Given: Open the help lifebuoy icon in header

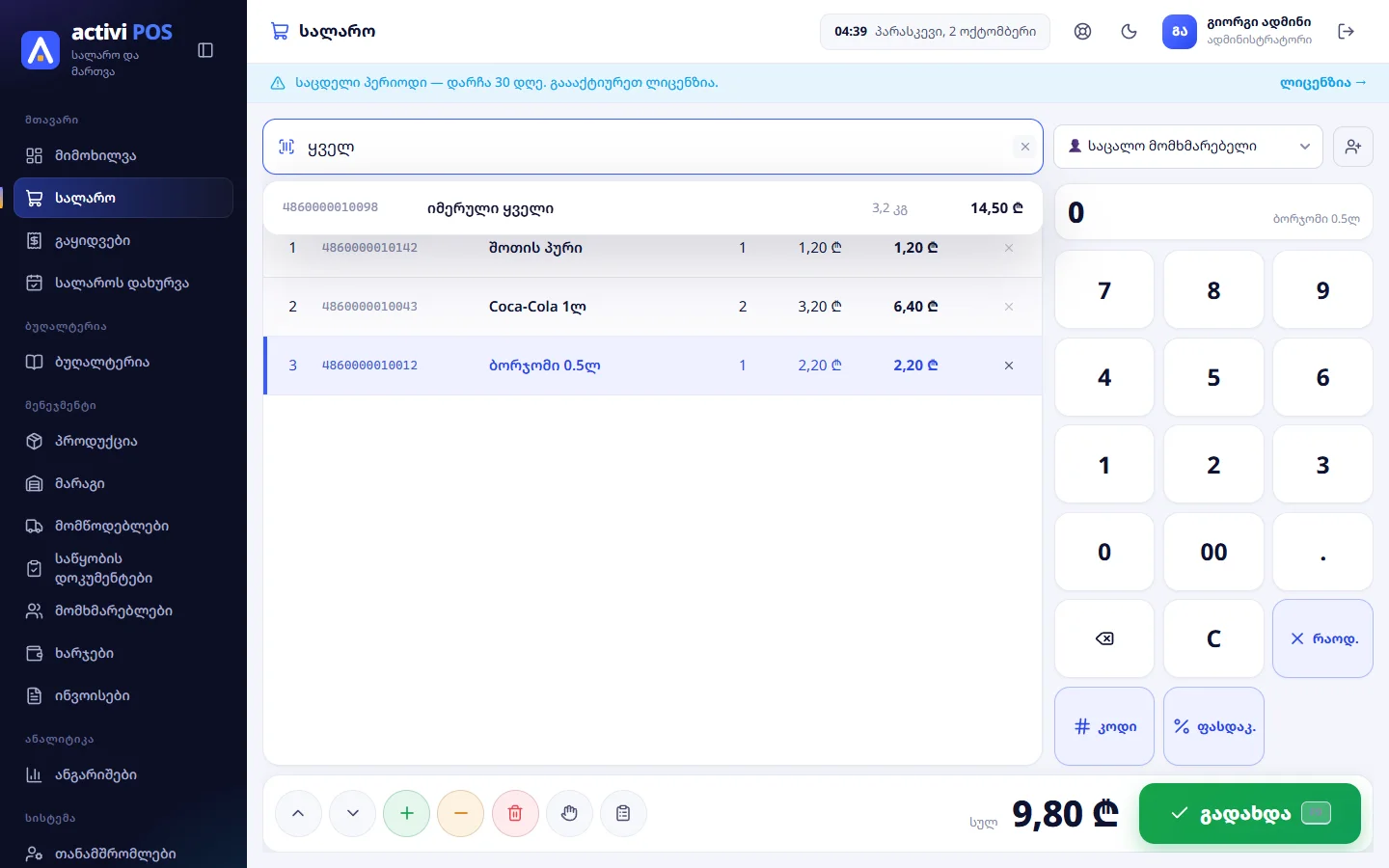Looking at the screenshot, I should click(1083, 32).
